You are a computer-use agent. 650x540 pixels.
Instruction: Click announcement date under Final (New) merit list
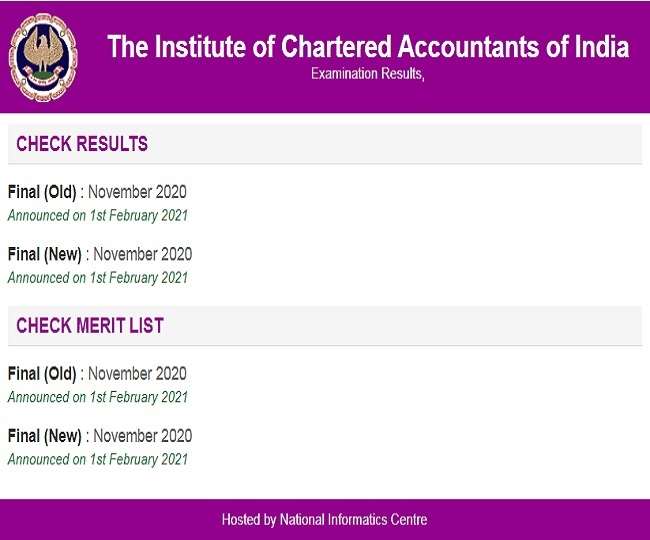(x=98, y=459)
